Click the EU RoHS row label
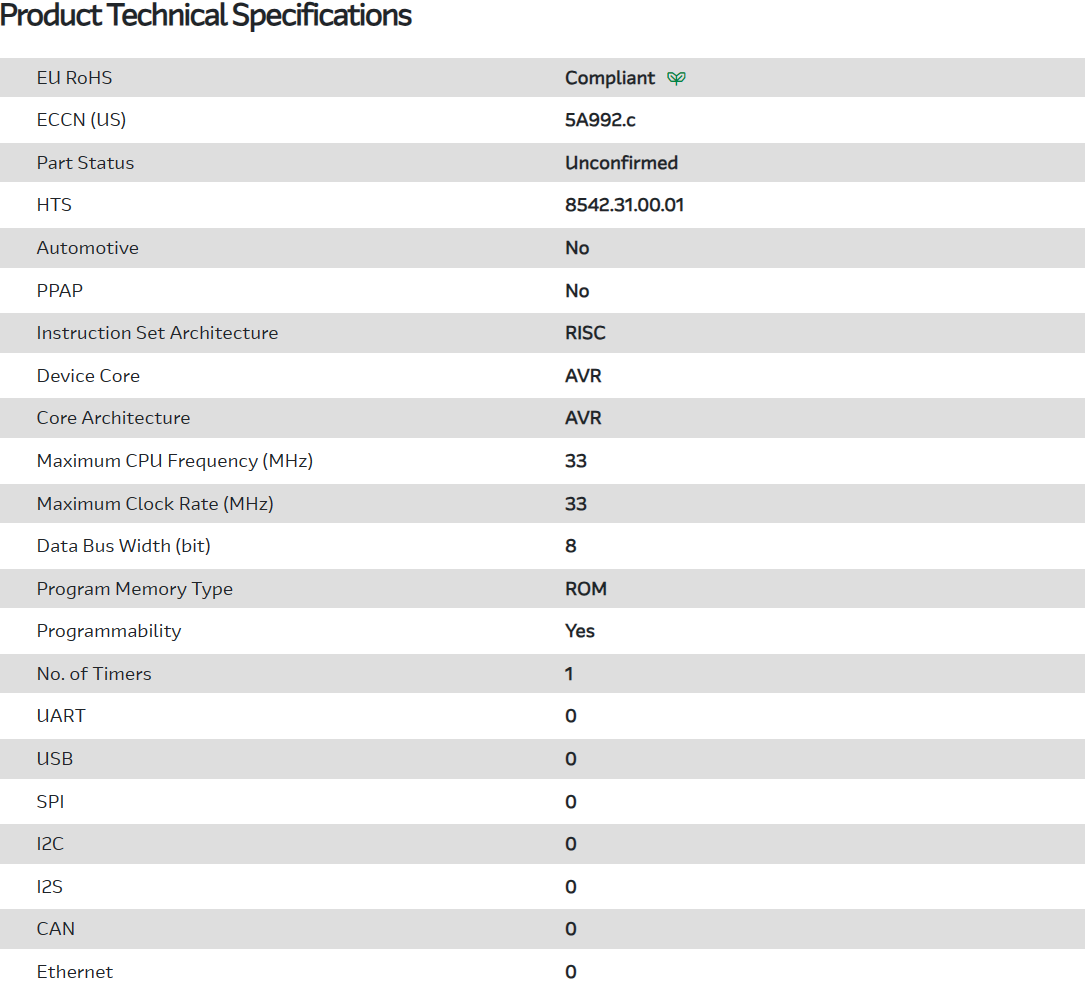 [x=75, y=78]
